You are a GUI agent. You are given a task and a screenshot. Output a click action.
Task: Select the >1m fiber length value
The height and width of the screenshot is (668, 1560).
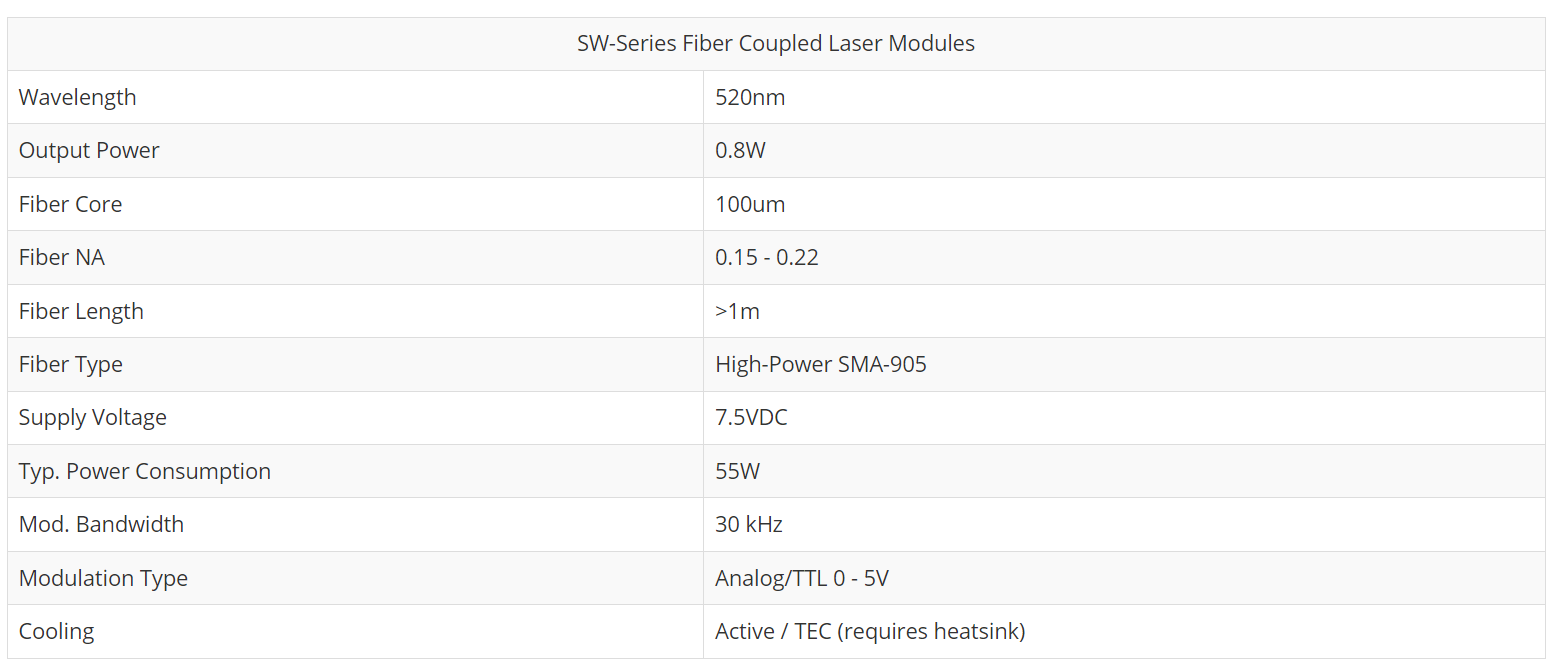(x=737, y=312)
